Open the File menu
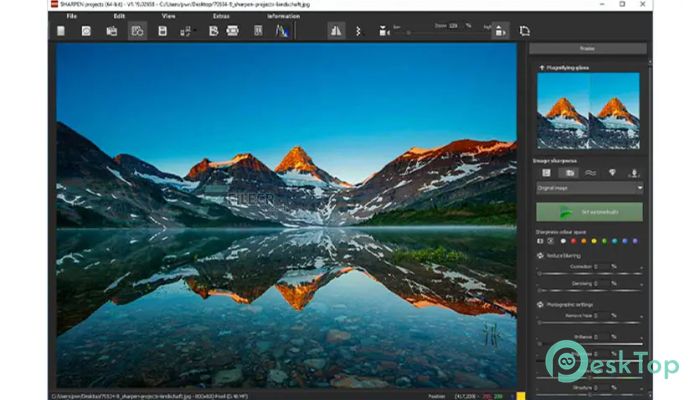 (71, 17)
